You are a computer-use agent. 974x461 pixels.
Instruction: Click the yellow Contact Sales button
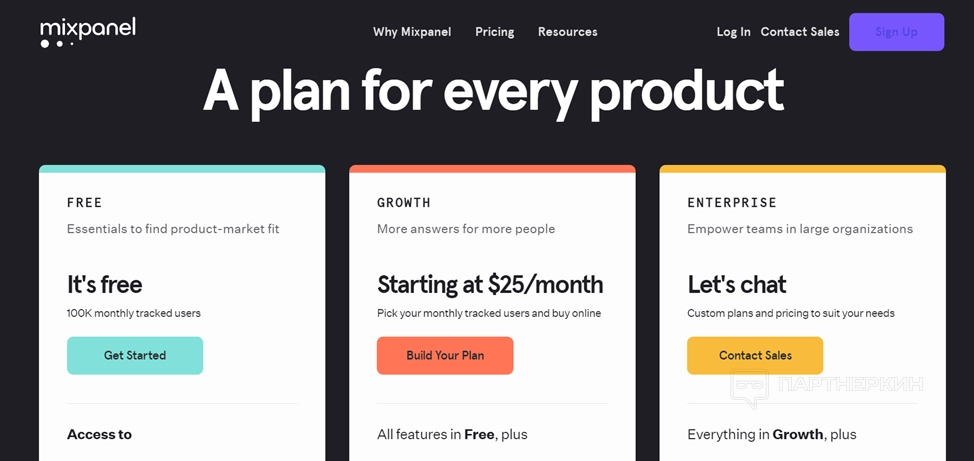pyautogui.click(x=755, y=355)
